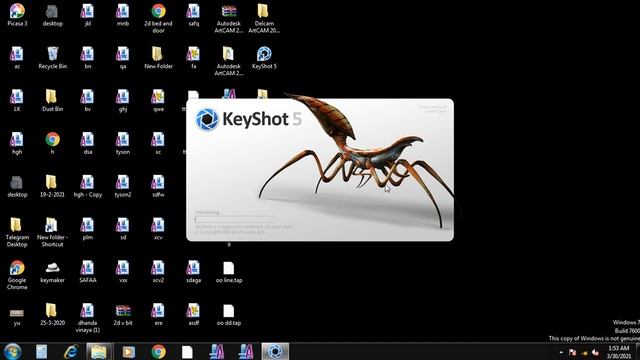This screenshot has width=640, height=360.
Task: Open the media player taskbar icon
Action: (x=128, y=351)
